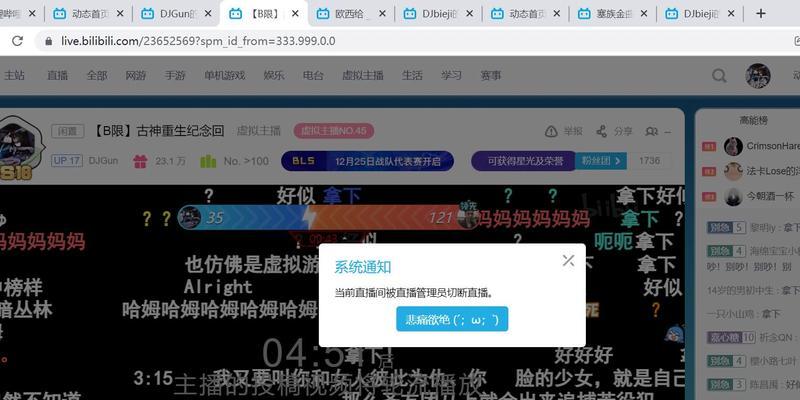
Task: Select 直播 in the navigation bar
Action: point(57,75)
